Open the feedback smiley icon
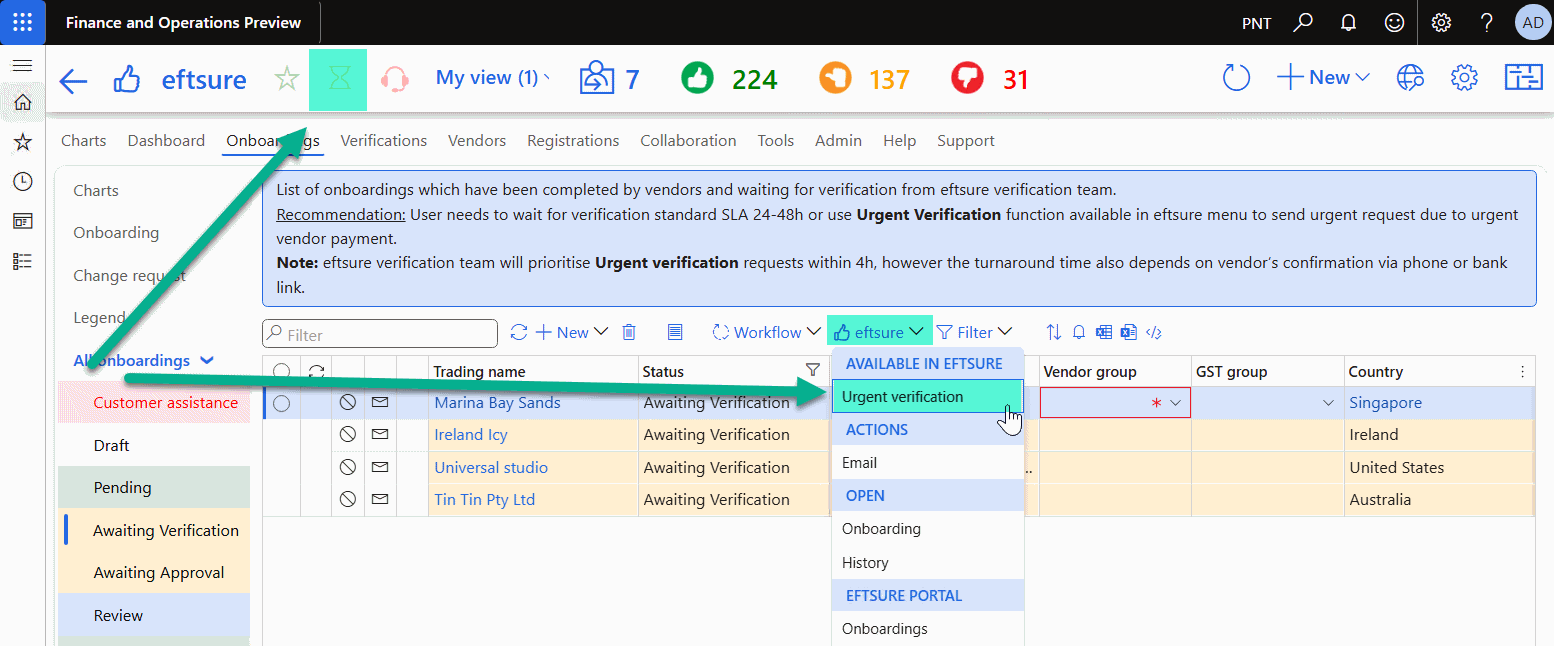This screenshot has height=646, width=1554. coord(1393,22)
